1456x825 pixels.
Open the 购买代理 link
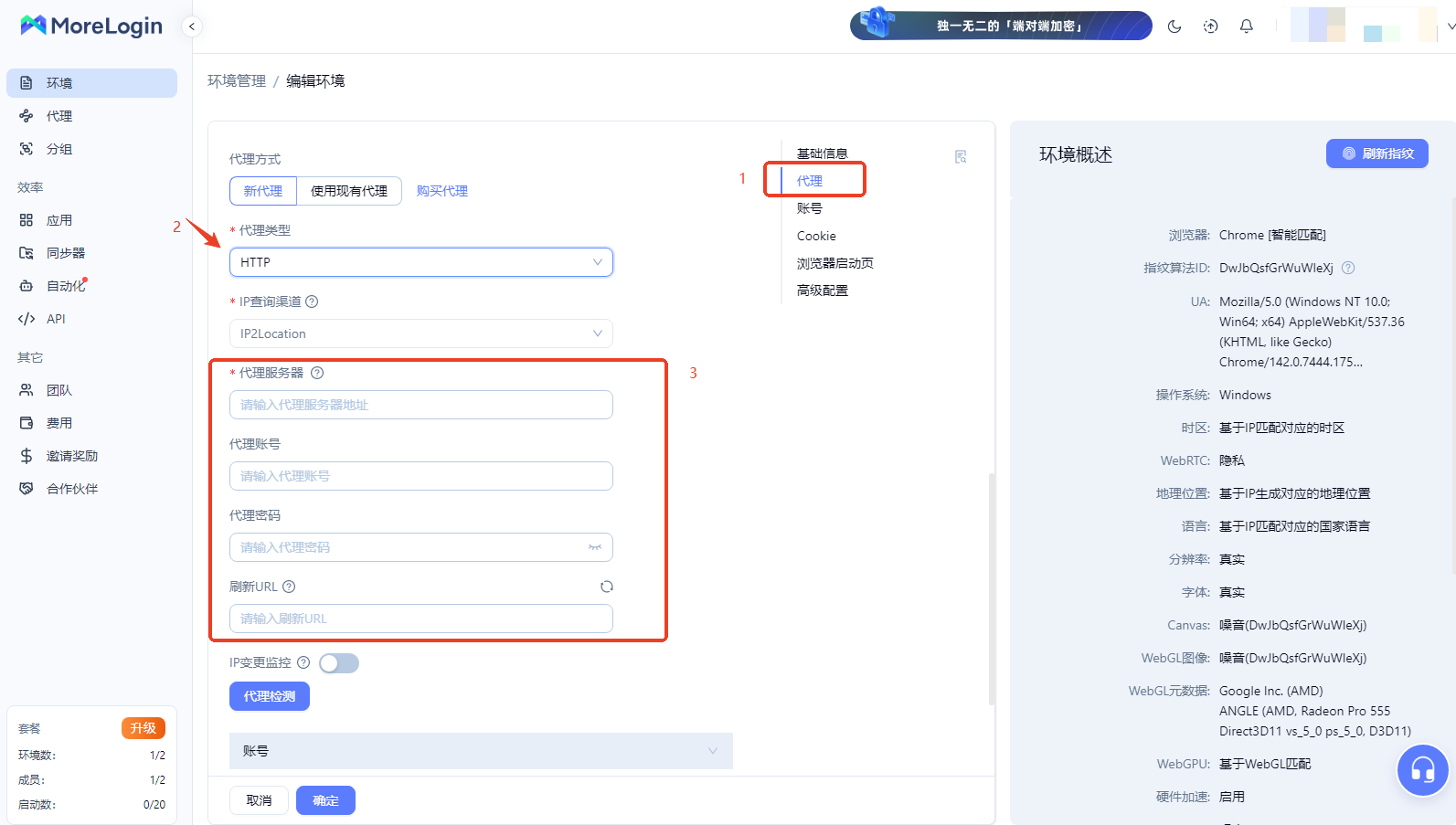(x=441, y=191)
